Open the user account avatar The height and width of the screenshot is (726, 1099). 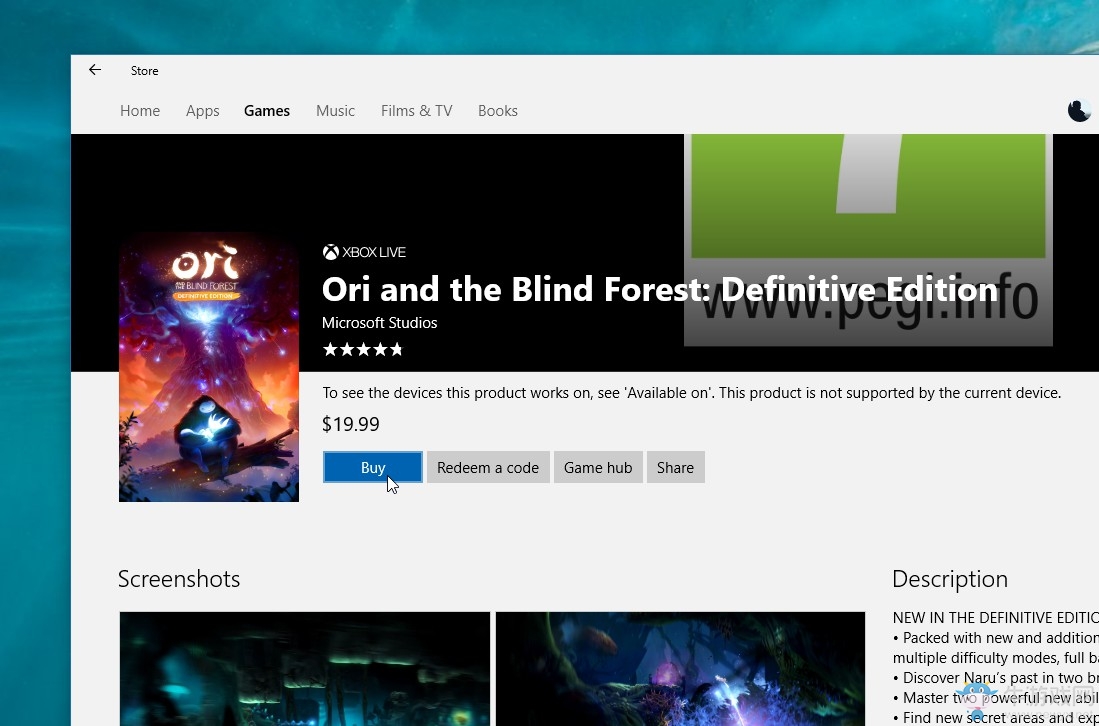(1079, 111)
